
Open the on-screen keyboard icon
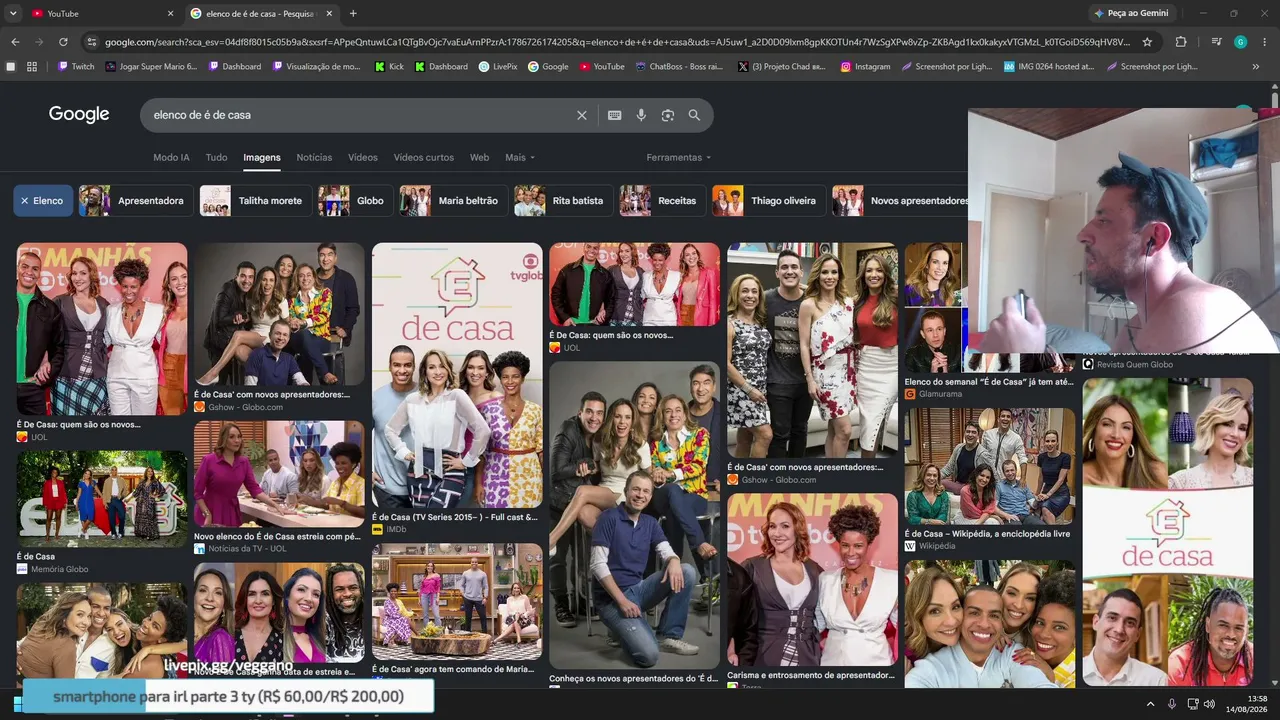click(x=615, y=115)
